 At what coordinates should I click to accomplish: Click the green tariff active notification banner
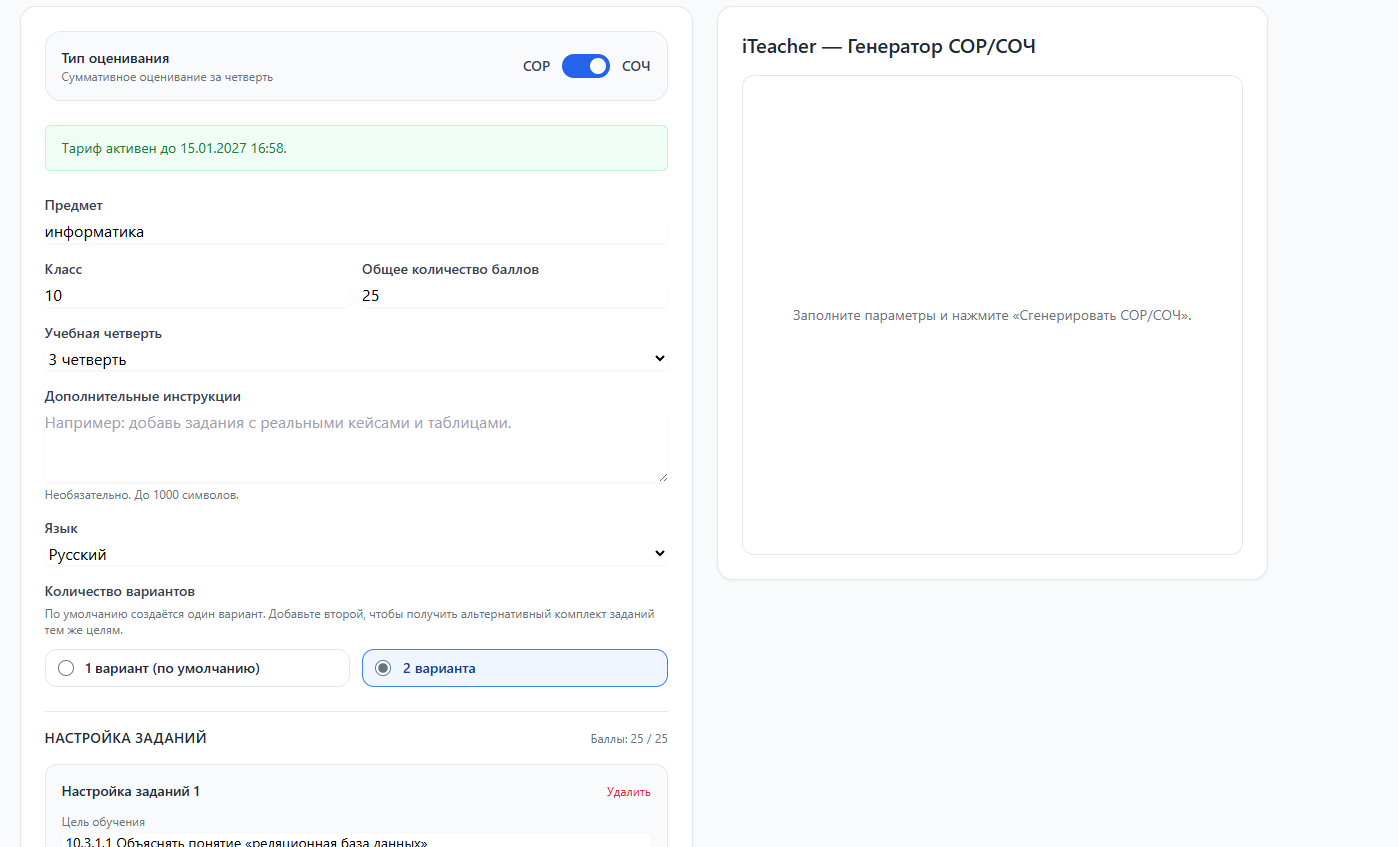pyautogui.click(x=355, y=148)
